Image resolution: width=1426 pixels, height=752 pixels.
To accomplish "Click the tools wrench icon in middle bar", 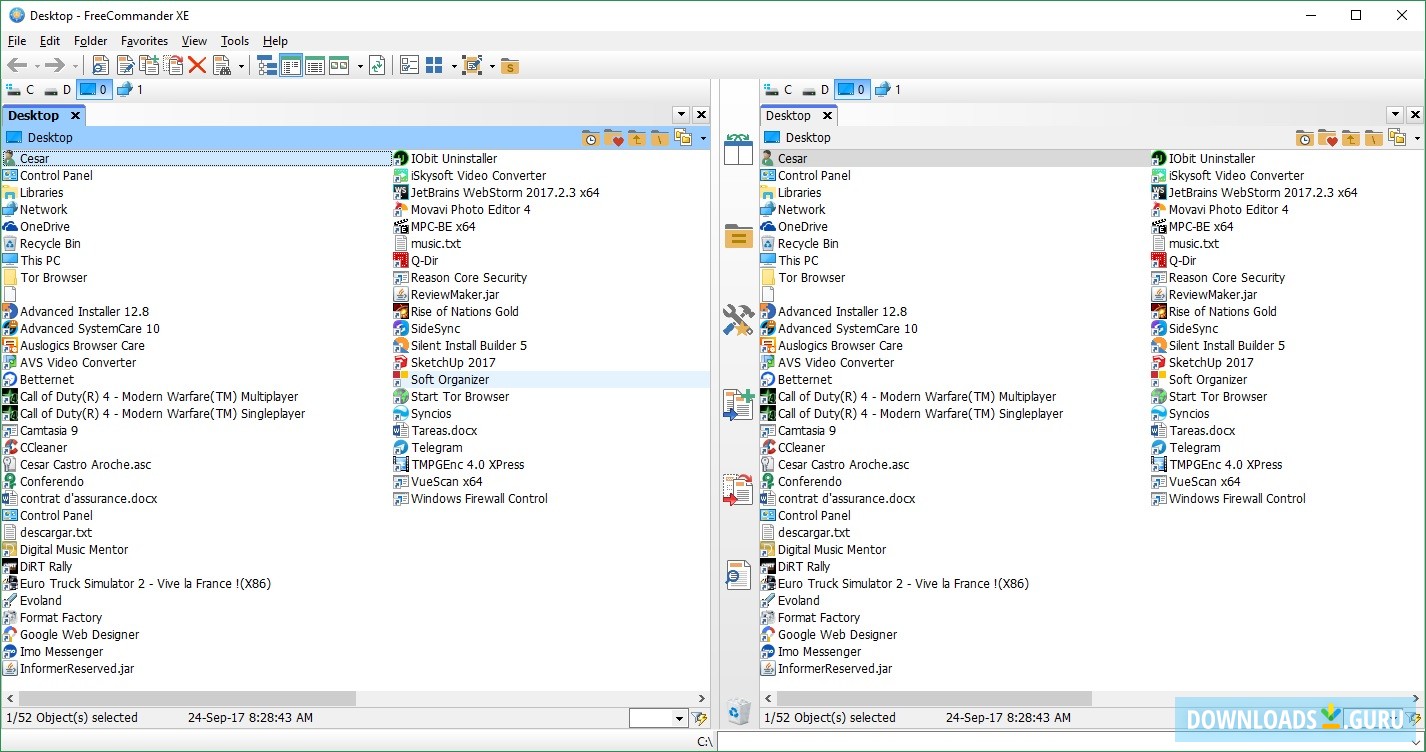I will coord(738,320).
